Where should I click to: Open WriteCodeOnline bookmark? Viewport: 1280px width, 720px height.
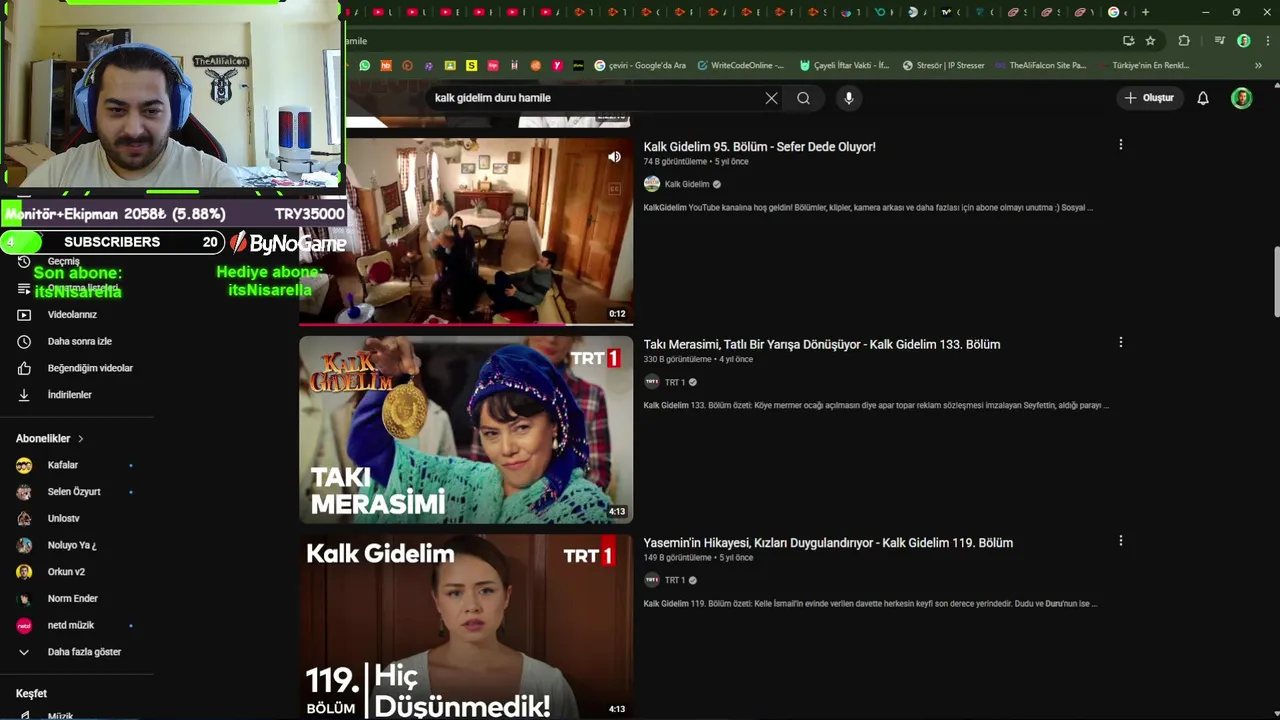coord(741,65)
